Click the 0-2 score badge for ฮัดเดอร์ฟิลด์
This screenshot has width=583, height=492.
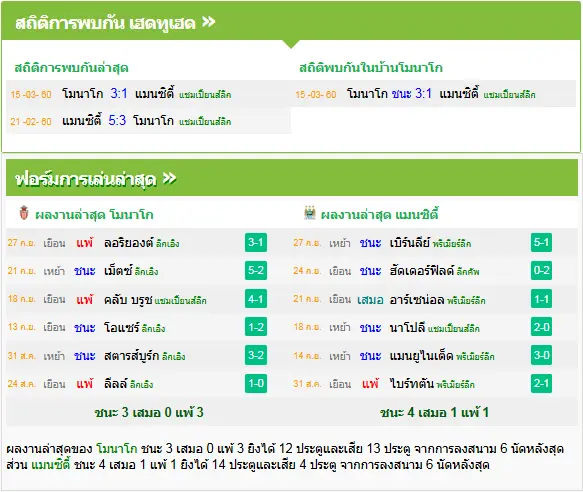541,270
